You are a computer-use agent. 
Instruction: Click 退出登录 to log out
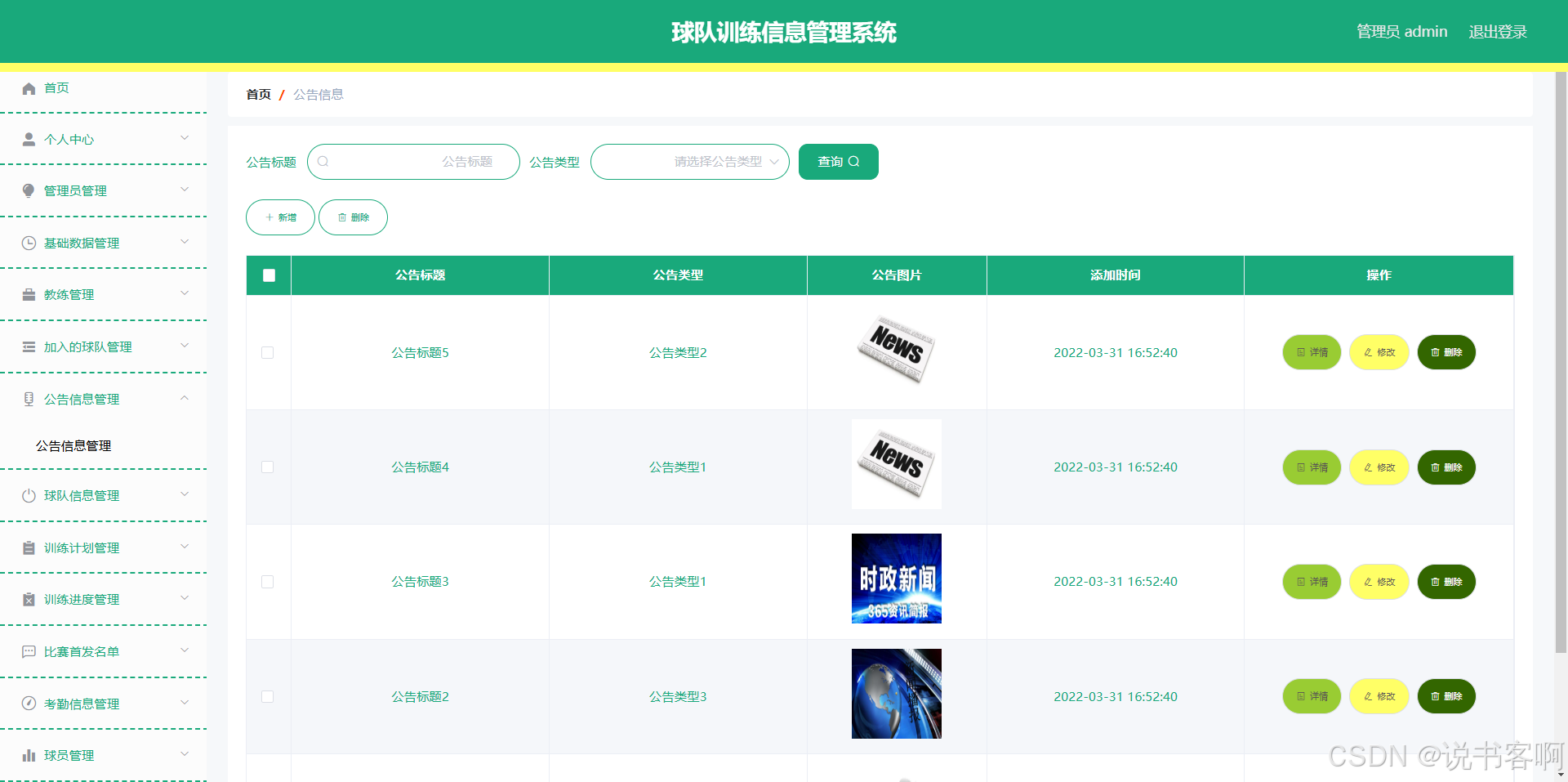(1498, 32)
